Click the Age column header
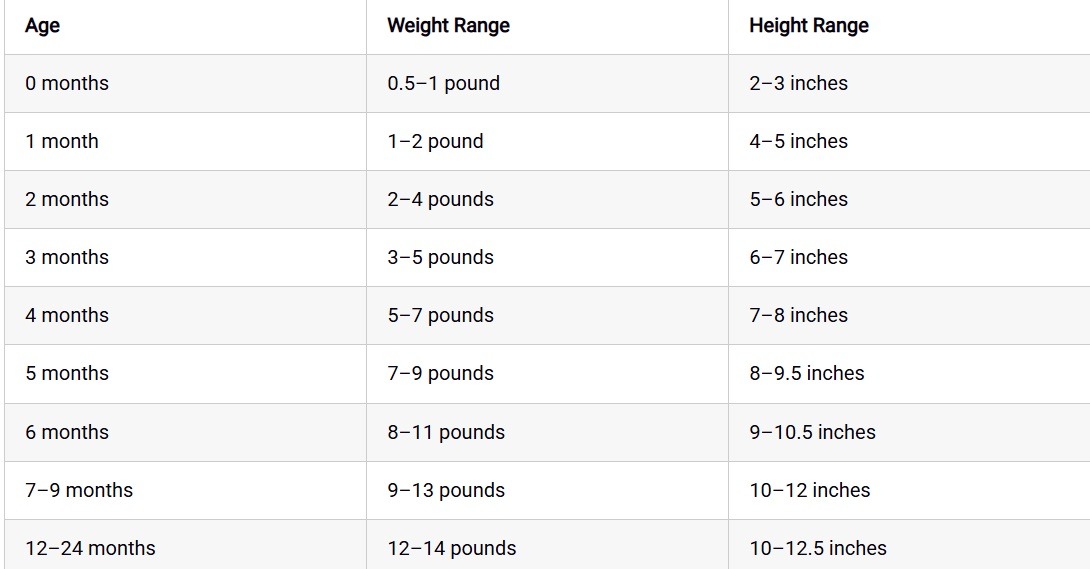 click(x=43, y=26)
